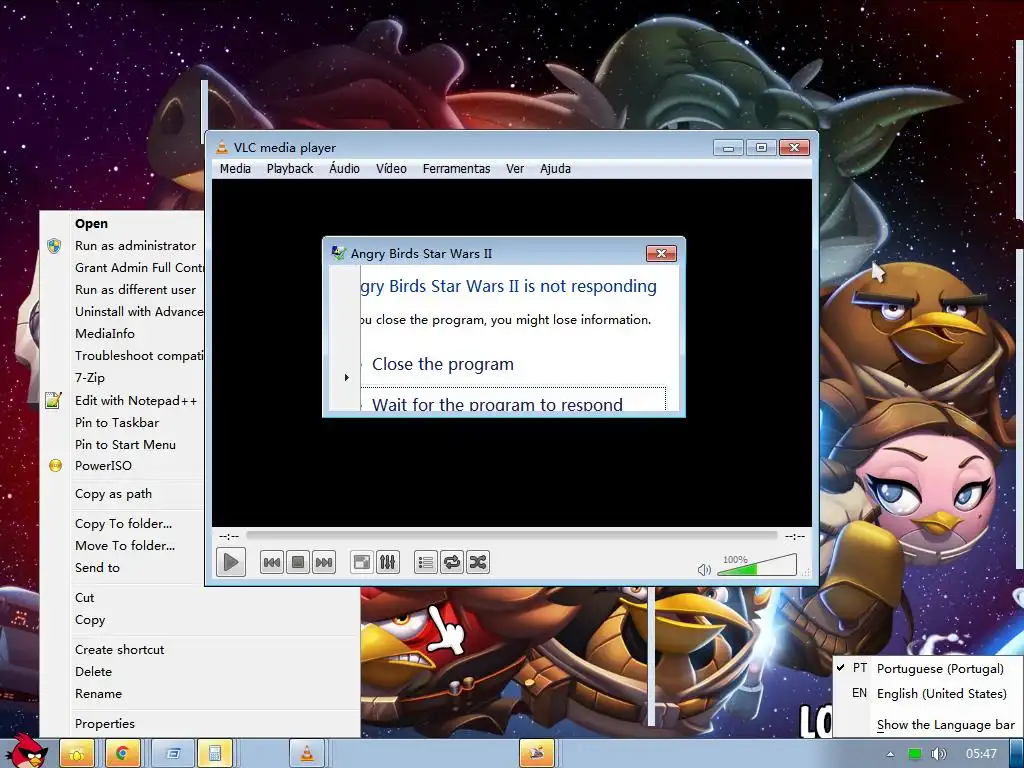Click Show the Language bar
Viewport: 1024px width, 768px height.
(x=946, y=725)
